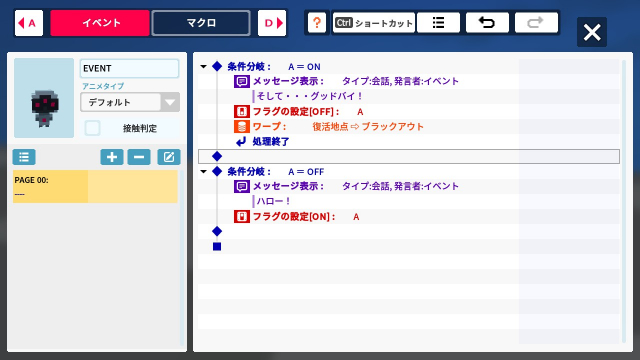Collapse the 条件分岐 A = OFF branch

[x=203, y=171]
